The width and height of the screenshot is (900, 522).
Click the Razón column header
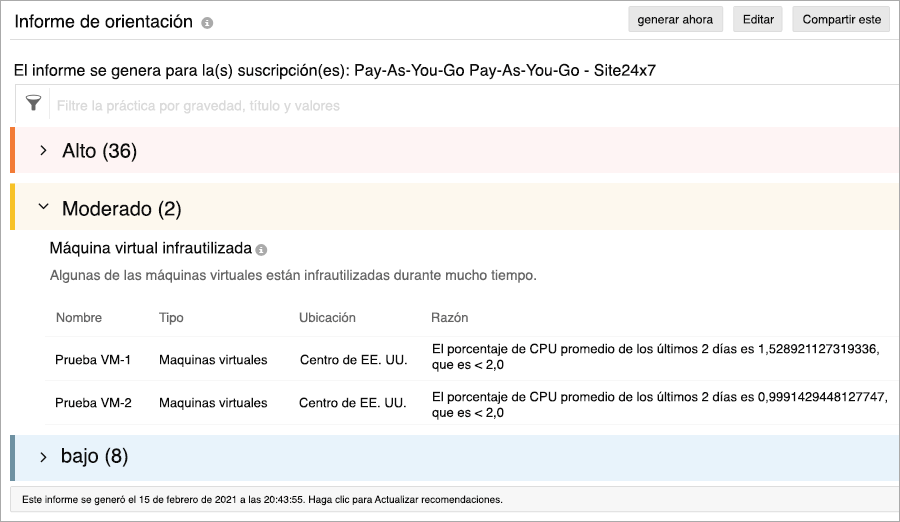tap(449, 318)
